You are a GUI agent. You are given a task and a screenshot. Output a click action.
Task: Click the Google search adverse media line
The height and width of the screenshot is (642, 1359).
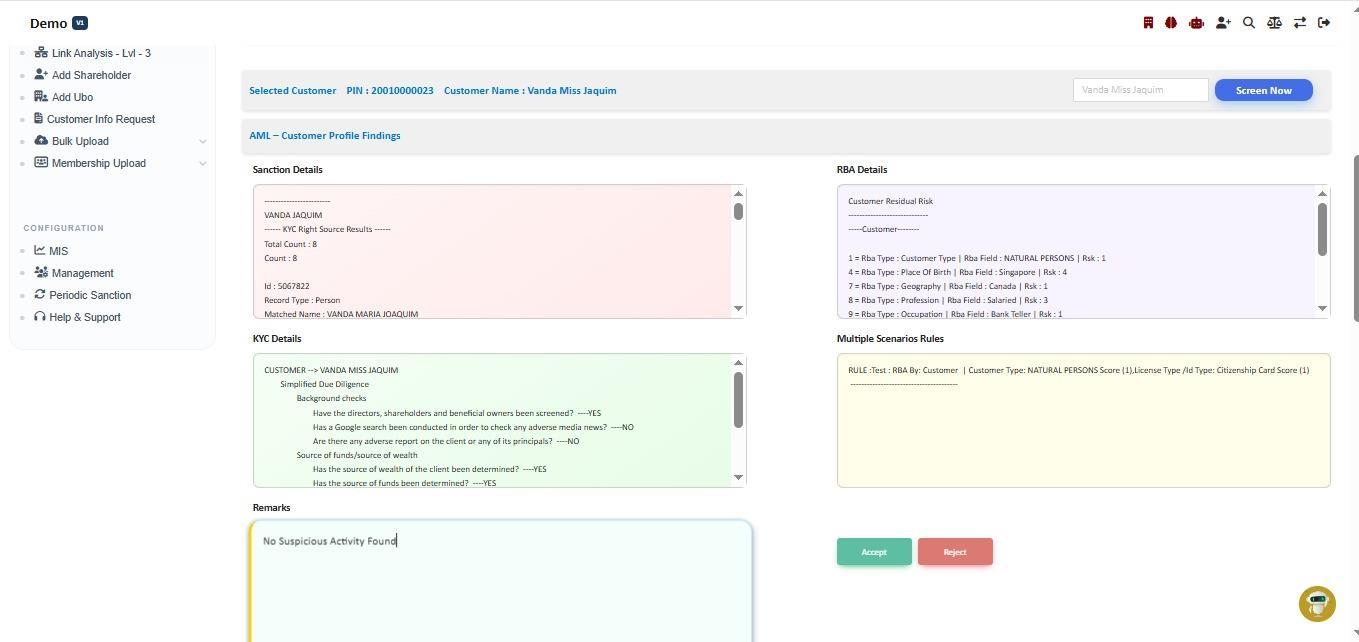473,427
